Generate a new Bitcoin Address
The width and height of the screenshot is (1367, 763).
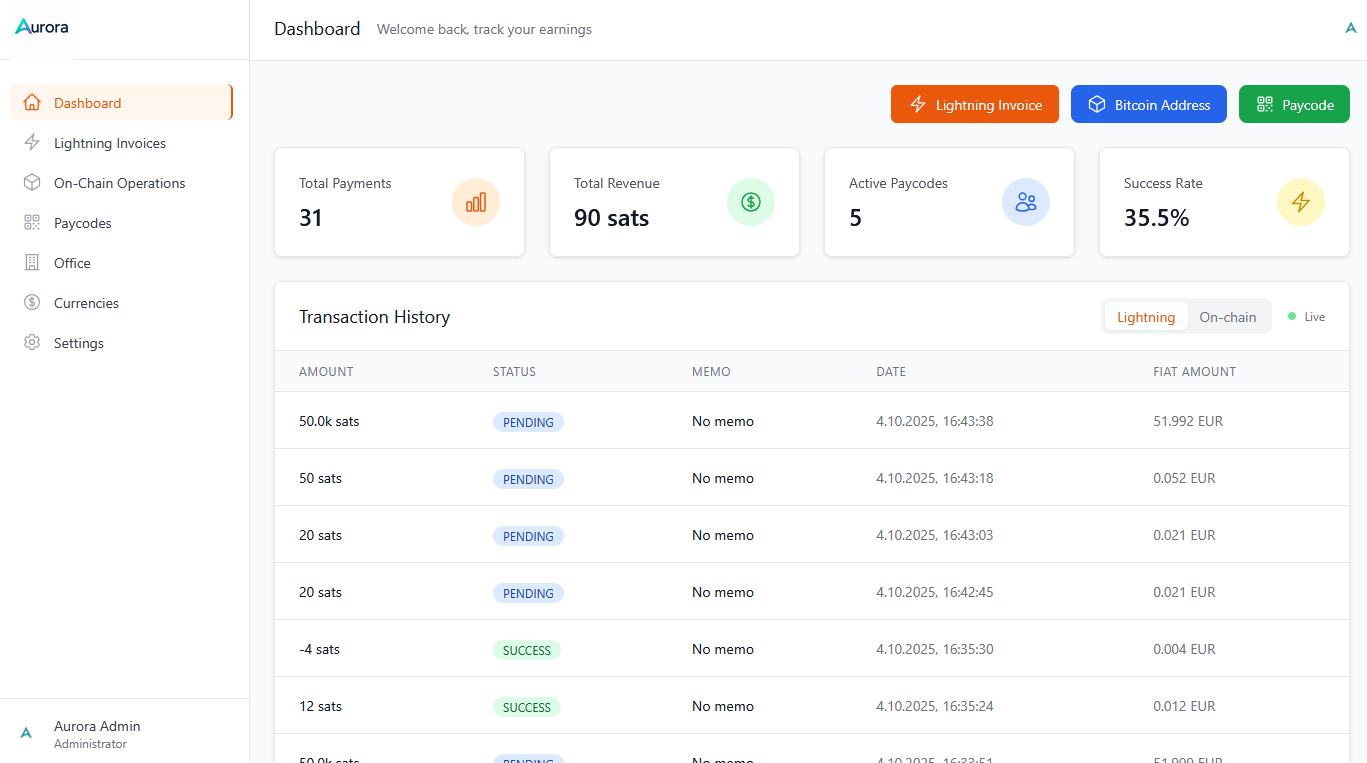(1148, 104)
